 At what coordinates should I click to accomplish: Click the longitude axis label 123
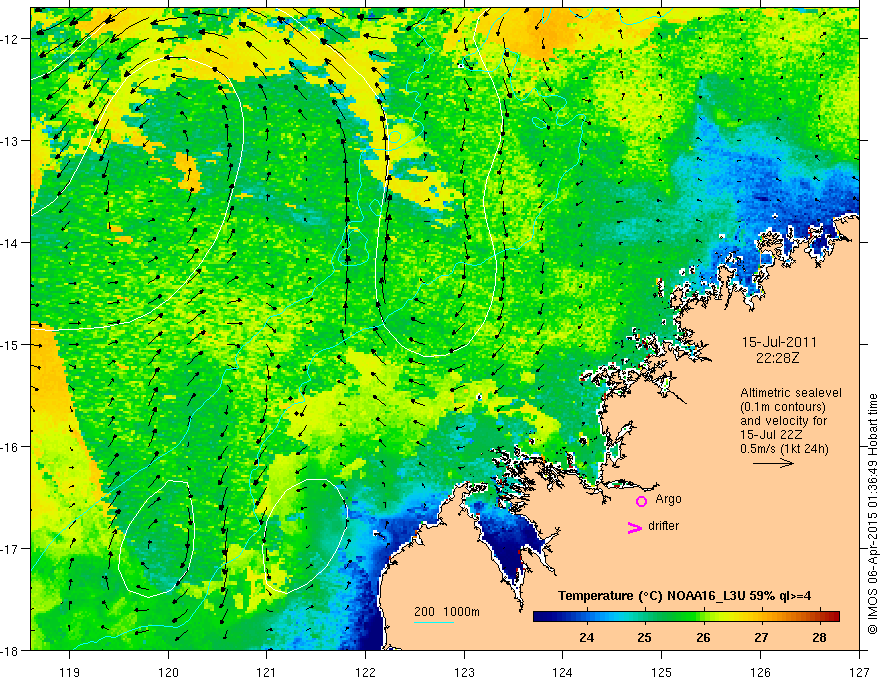point(464,672)
